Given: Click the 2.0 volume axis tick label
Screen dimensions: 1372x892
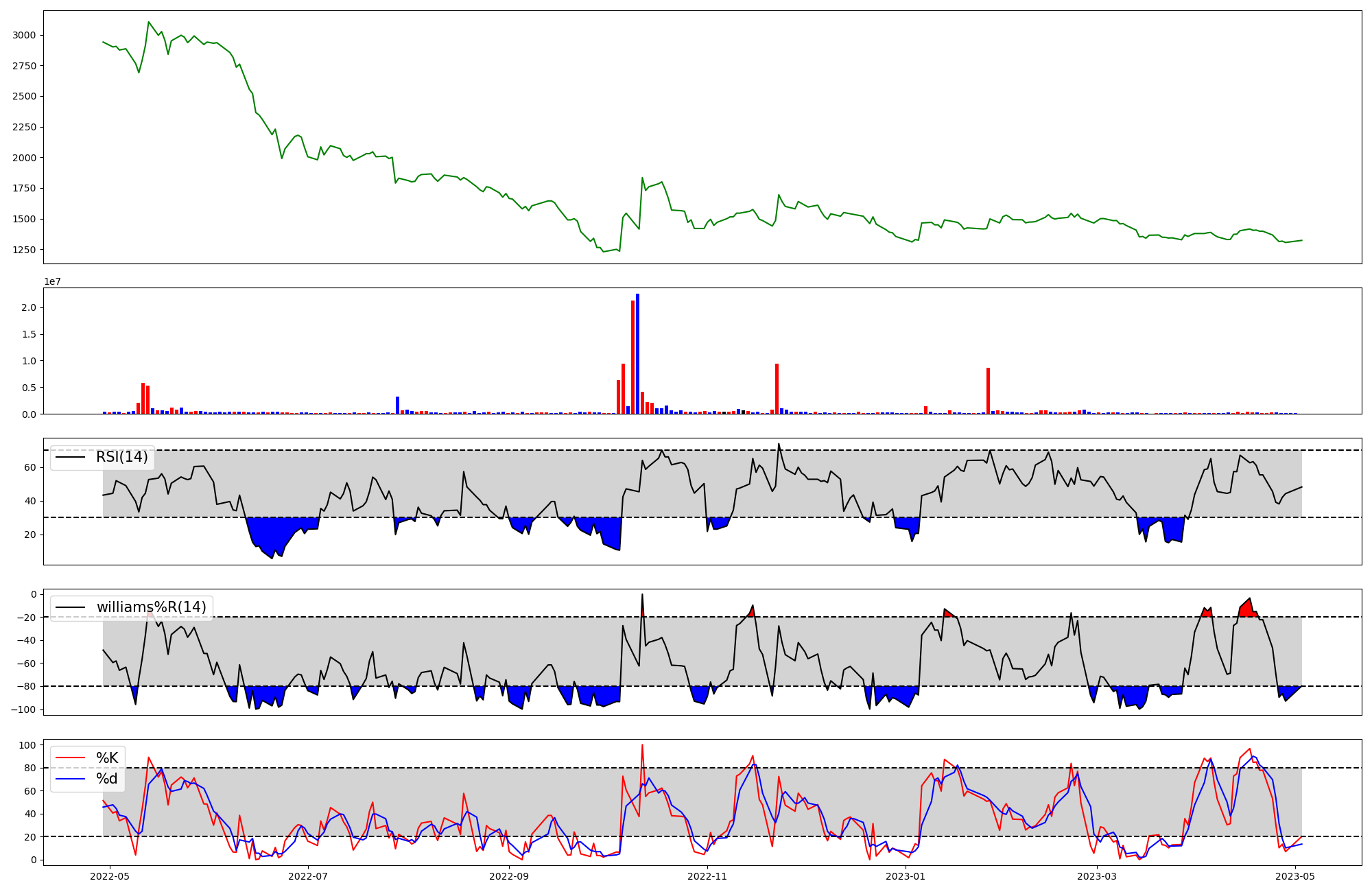Looking at the screenshot, I should coord(28,307).
